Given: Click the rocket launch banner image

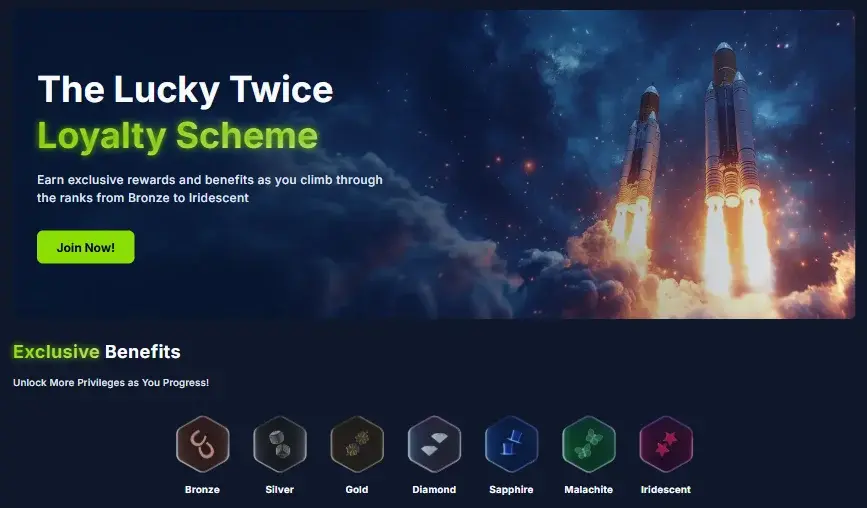Looking at the screenshot, I should click(434, 164).
